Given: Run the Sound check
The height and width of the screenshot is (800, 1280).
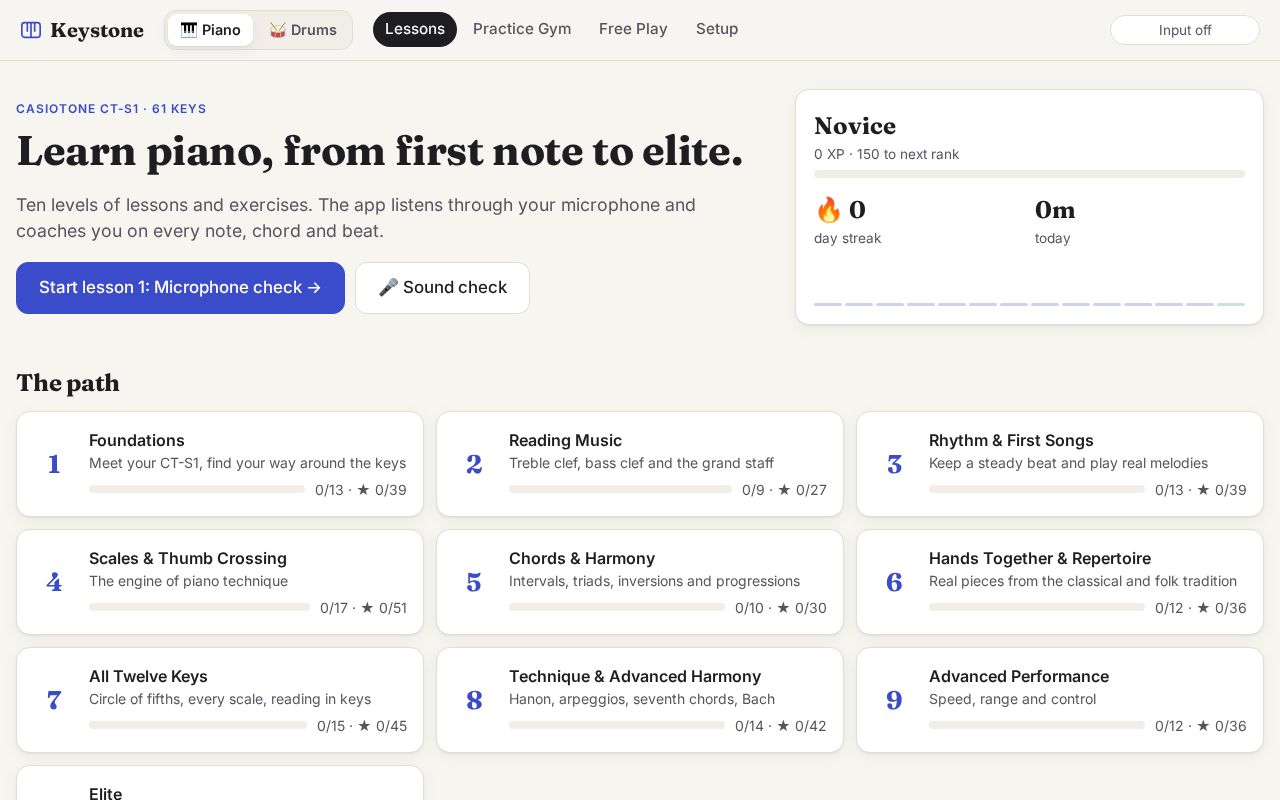Looking at the screenshot, I should point(442,288).
